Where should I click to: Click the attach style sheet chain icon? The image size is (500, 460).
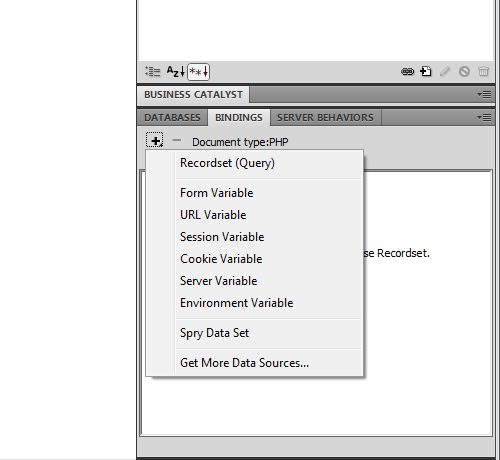coord(407,72)
